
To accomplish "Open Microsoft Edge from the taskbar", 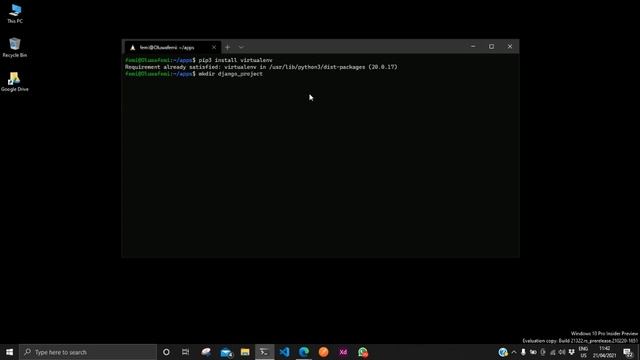I will click(x=304, y=352).
